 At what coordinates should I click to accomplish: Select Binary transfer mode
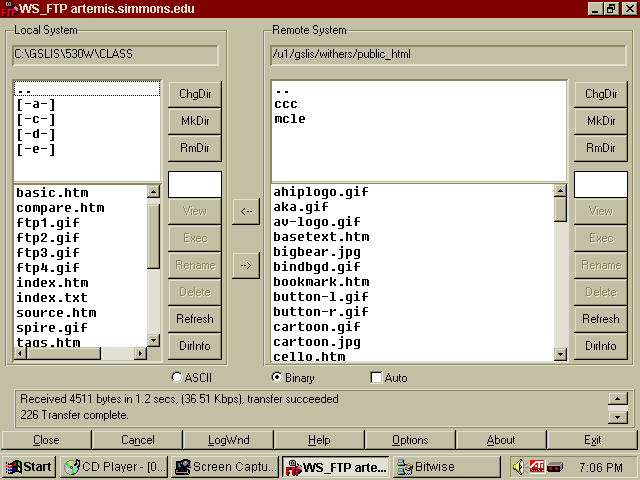click(277, 378)
